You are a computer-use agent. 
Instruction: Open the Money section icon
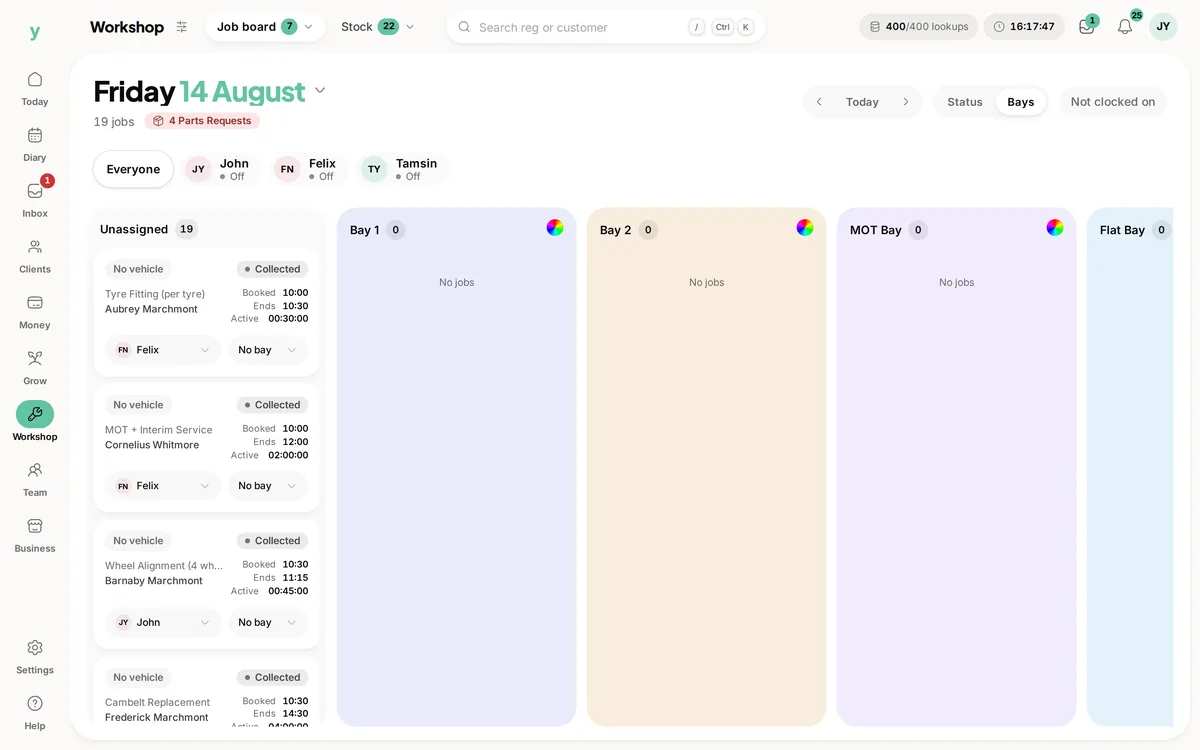35,303
